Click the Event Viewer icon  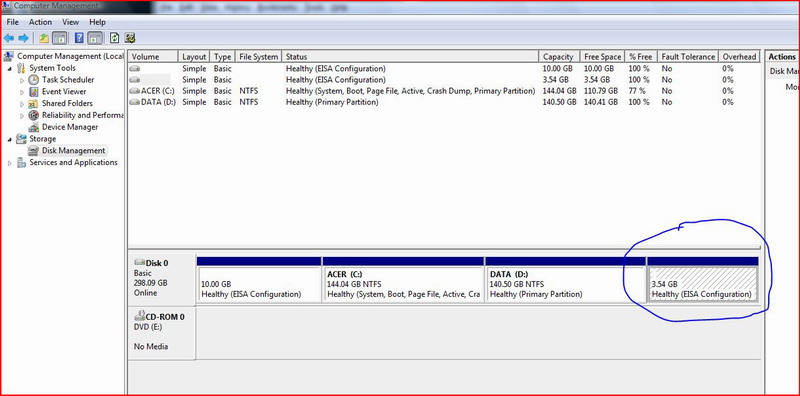pos(34,91)
